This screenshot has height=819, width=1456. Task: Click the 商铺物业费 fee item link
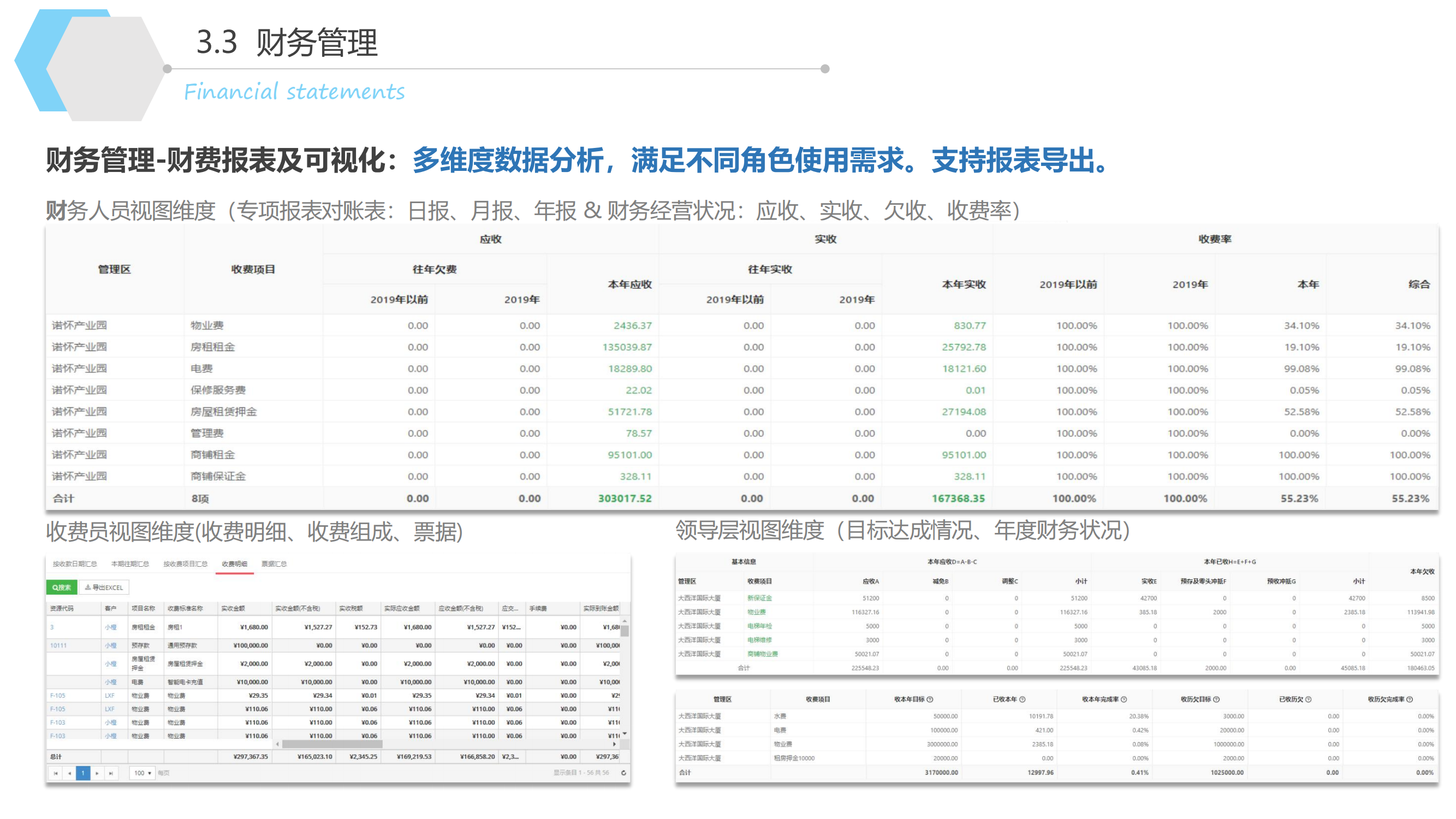[763, 654]
